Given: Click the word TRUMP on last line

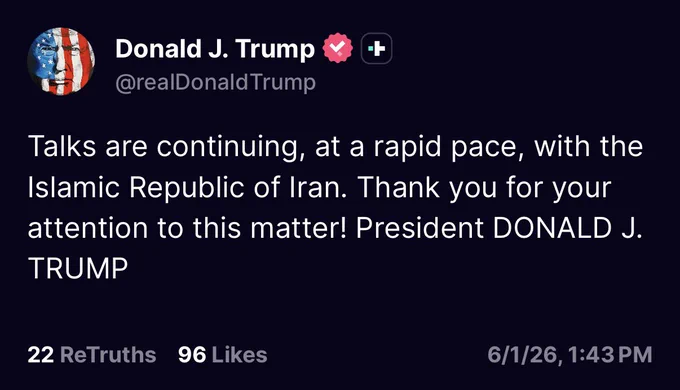Looking at the screenshot, I should [78, 269].
